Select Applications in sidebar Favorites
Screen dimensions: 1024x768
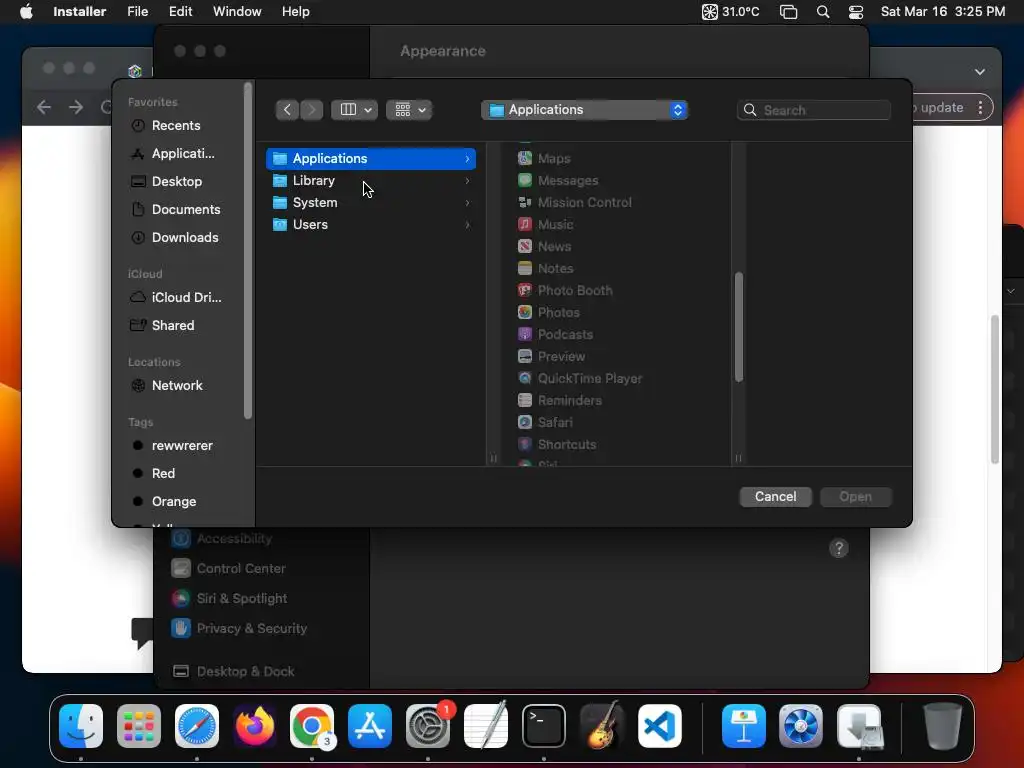pos(175,153)
